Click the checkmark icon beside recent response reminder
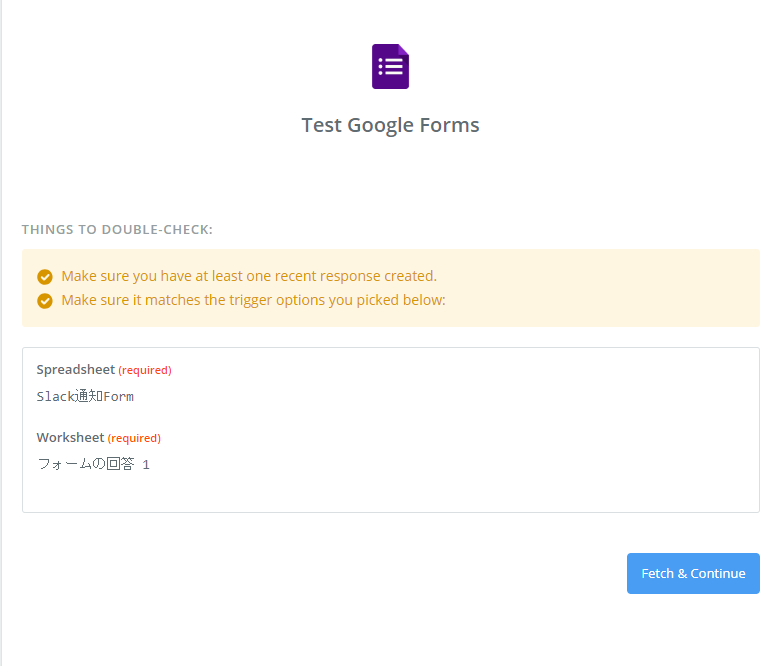Image resolution: width=772 pixels, height=666 pixels. (44, 277)
